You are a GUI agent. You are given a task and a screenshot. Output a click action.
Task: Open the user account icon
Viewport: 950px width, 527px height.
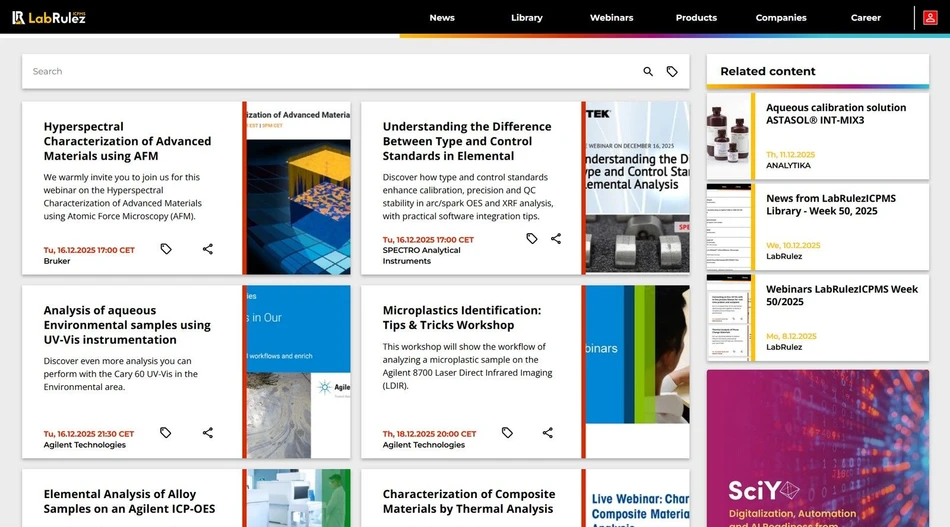pos(930,18)
